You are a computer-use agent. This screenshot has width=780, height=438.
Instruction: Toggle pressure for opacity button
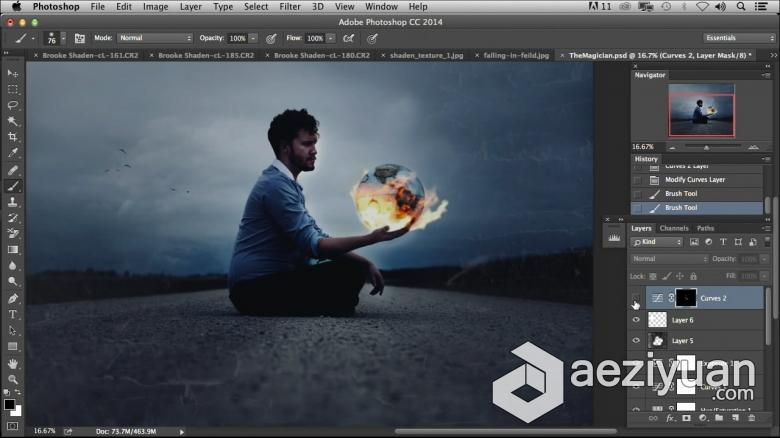[271, 38]
